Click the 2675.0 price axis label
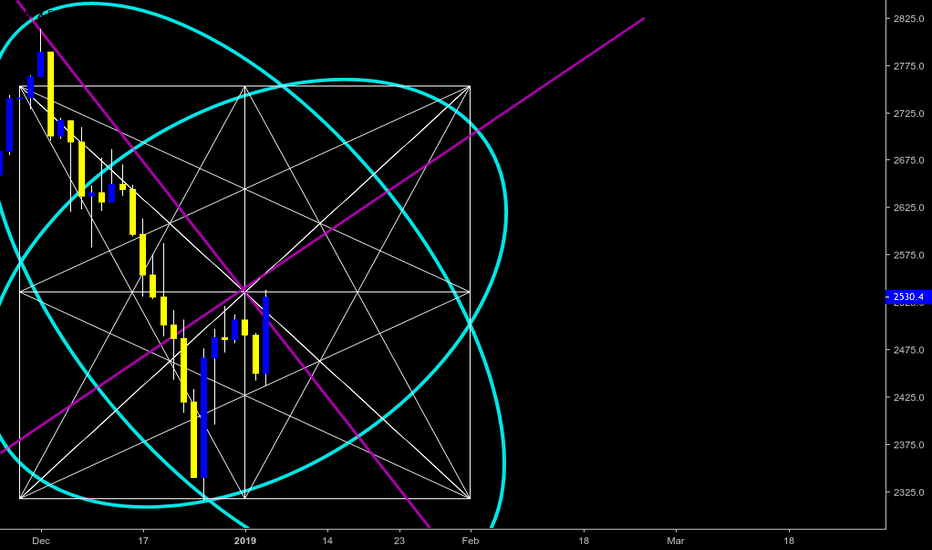This screenshot has height=550, width=932. pos(909,161)
